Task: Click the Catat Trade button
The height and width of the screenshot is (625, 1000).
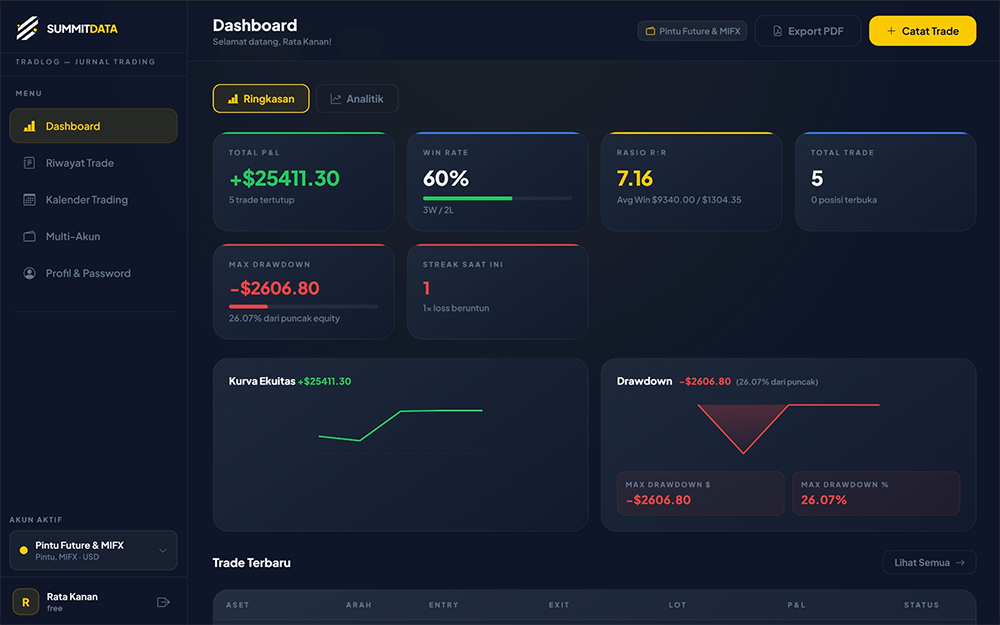Action: [922, 30]
